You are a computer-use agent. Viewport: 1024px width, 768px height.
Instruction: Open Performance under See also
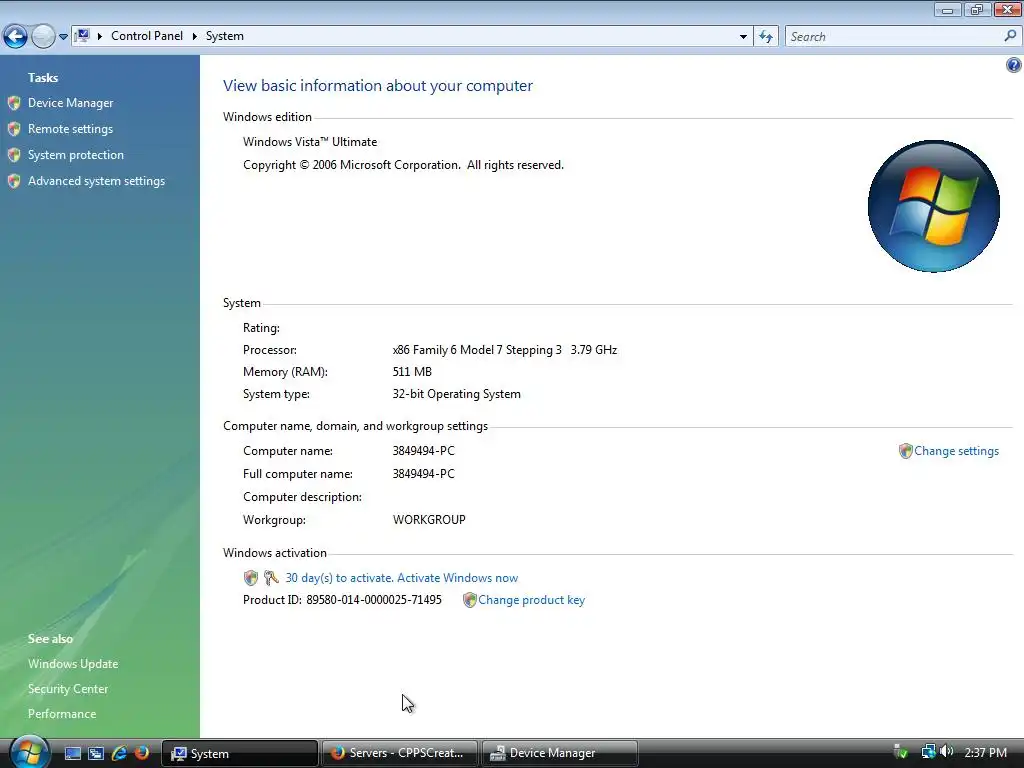pyautogui.click(x=62, y=714)
